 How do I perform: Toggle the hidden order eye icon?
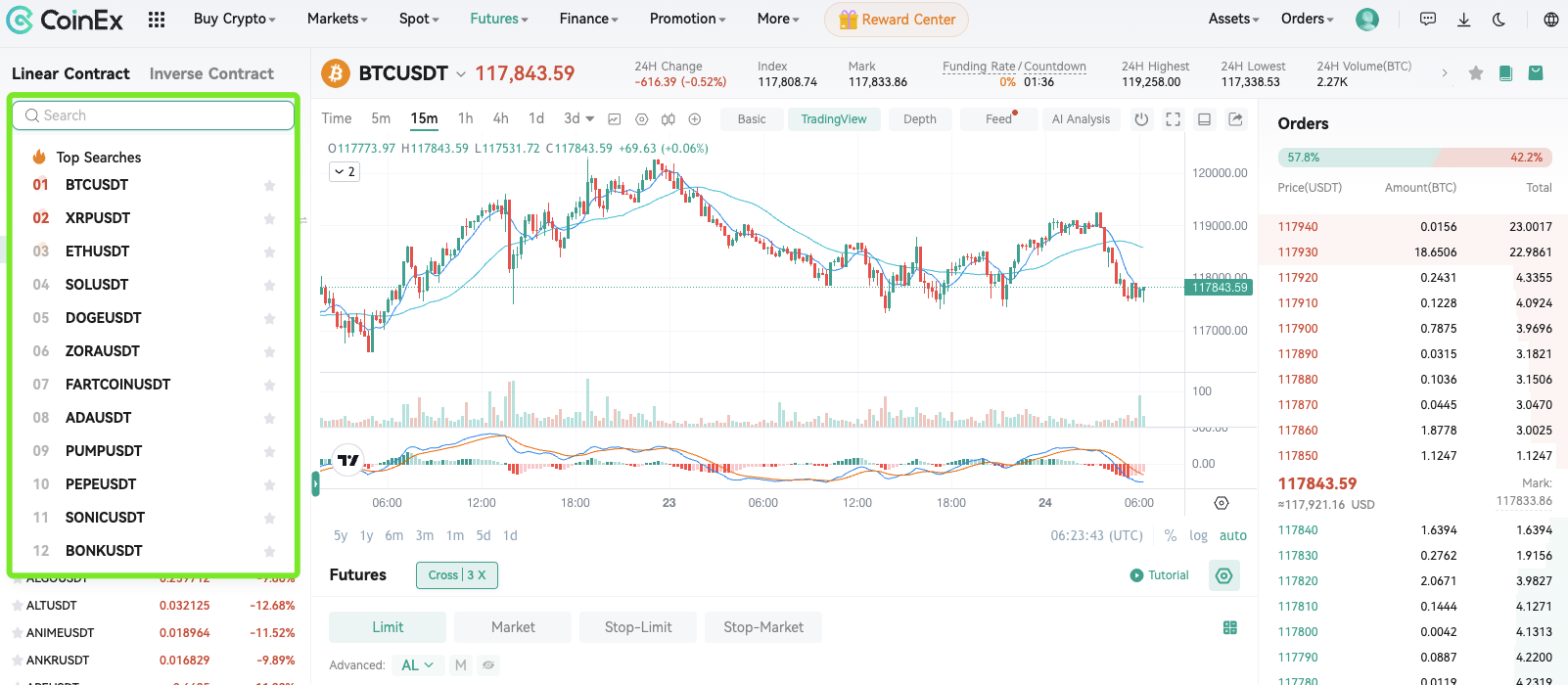488,665
